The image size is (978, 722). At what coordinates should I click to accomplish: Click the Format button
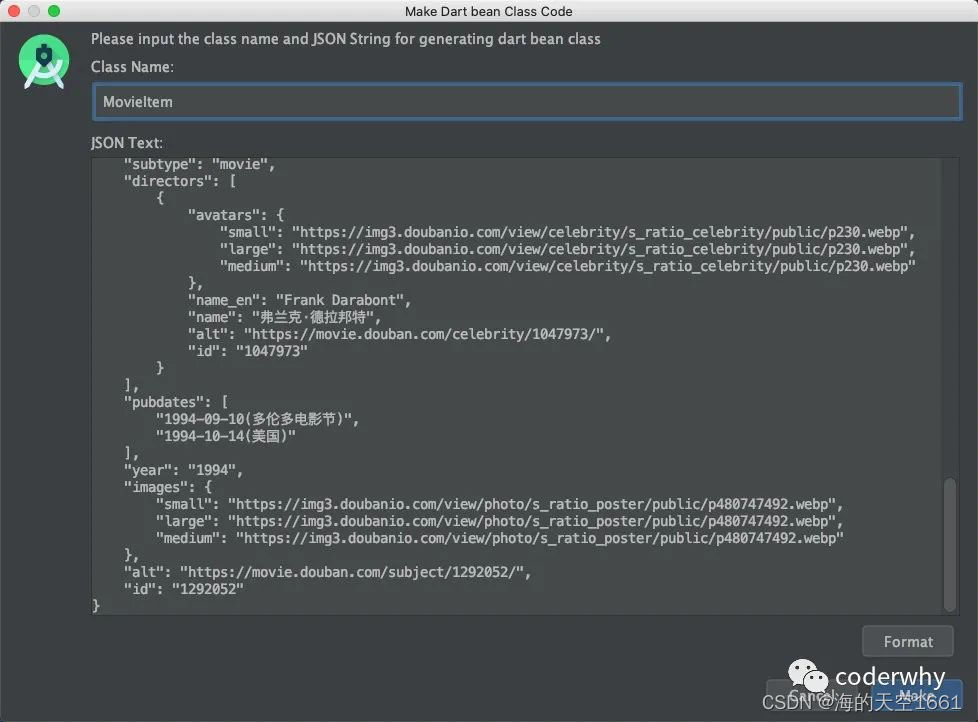click(908, 642)
